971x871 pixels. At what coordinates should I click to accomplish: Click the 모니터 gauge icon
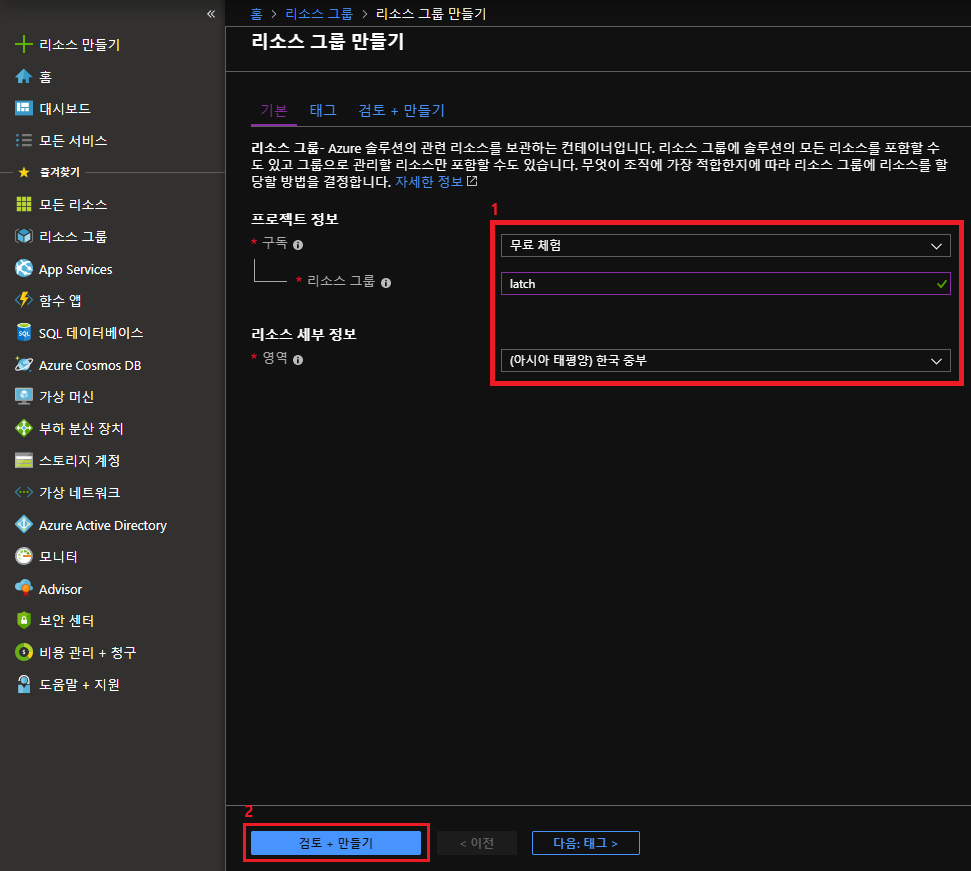click(24, 557)
